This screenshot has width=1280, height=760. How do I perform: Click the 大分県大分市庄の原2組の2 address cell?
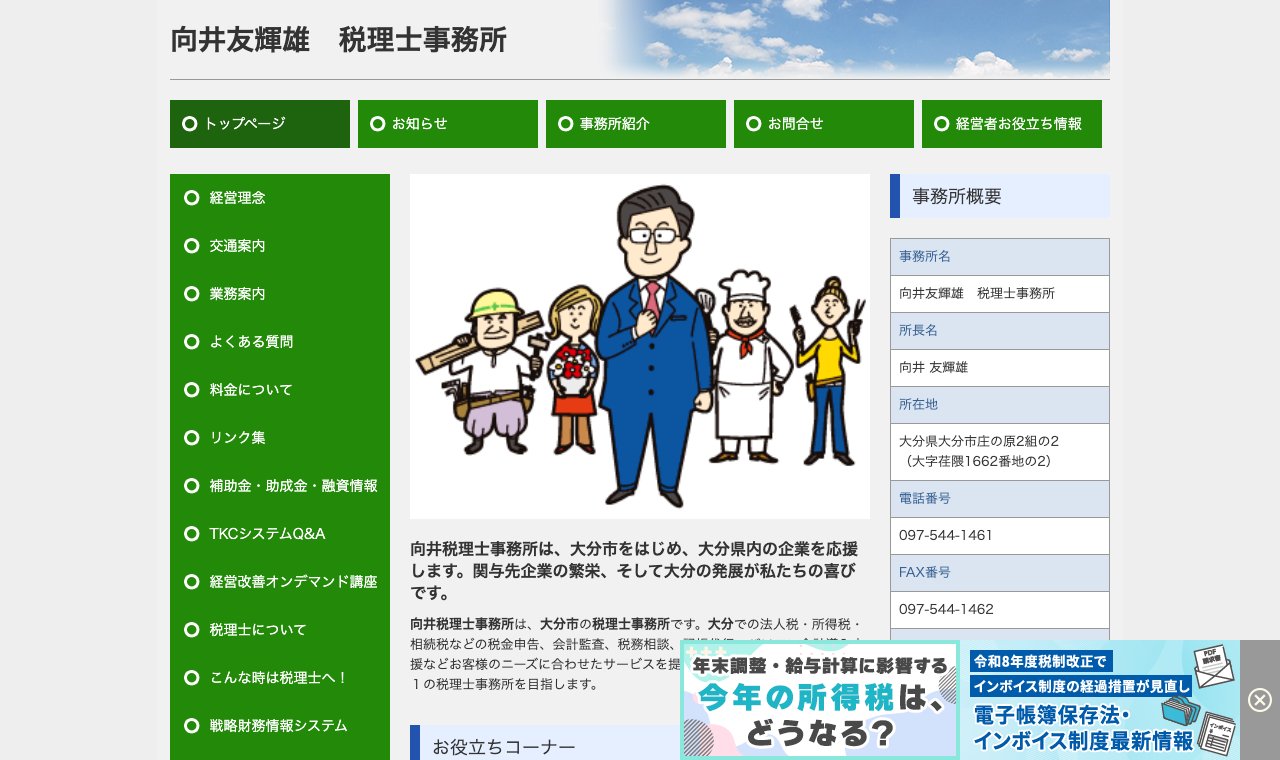pyautogui.click(x=1000, y=452)
